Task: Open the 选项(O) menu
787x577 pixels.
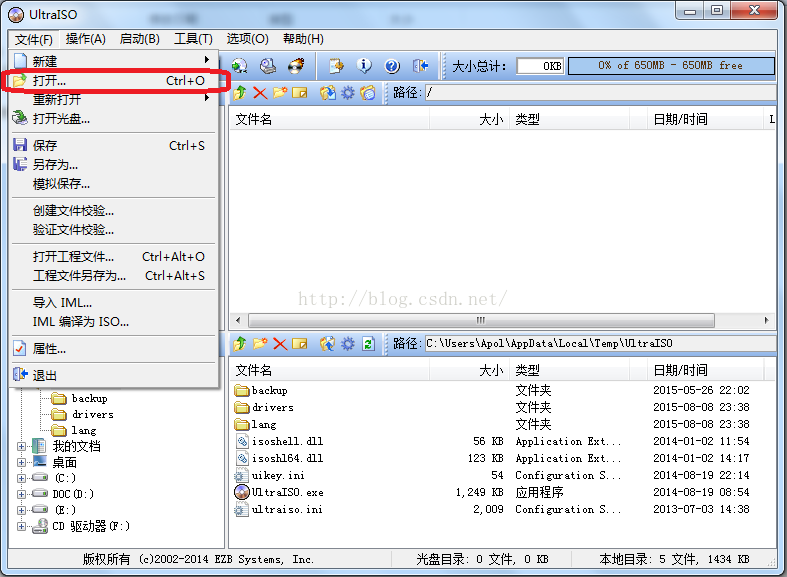Action: [x=247, y=39]
